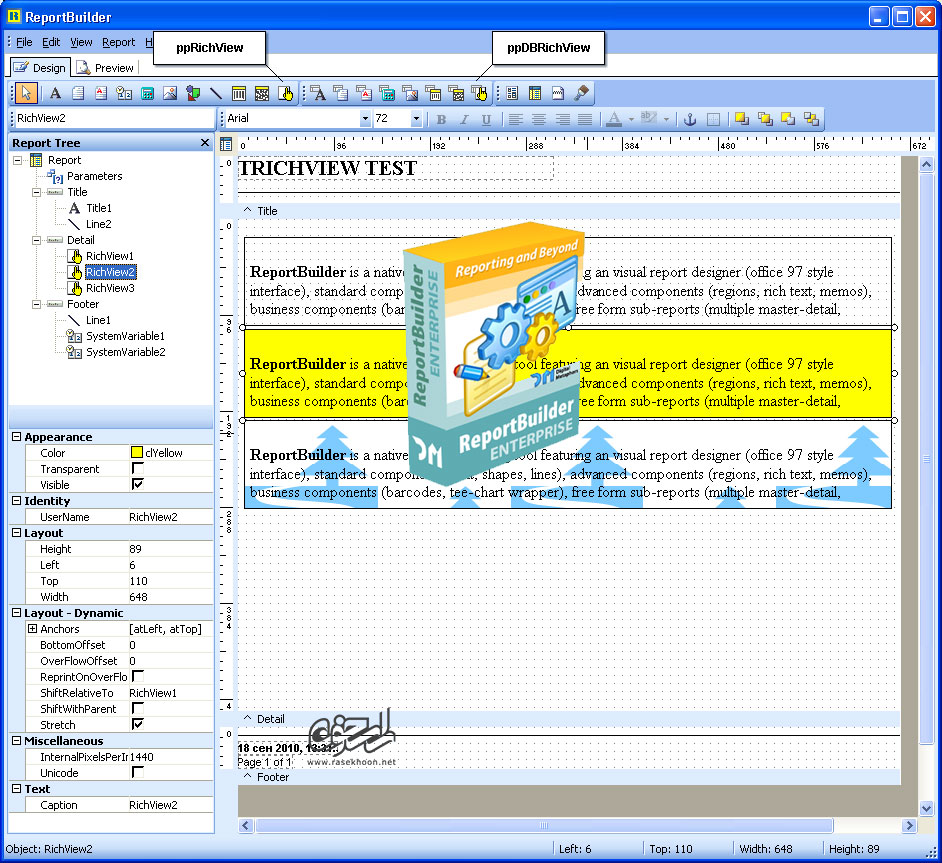Viewport: 942px width, 863px height.
Task: Check the Unicode checkbox
Action: coord(138,772)
